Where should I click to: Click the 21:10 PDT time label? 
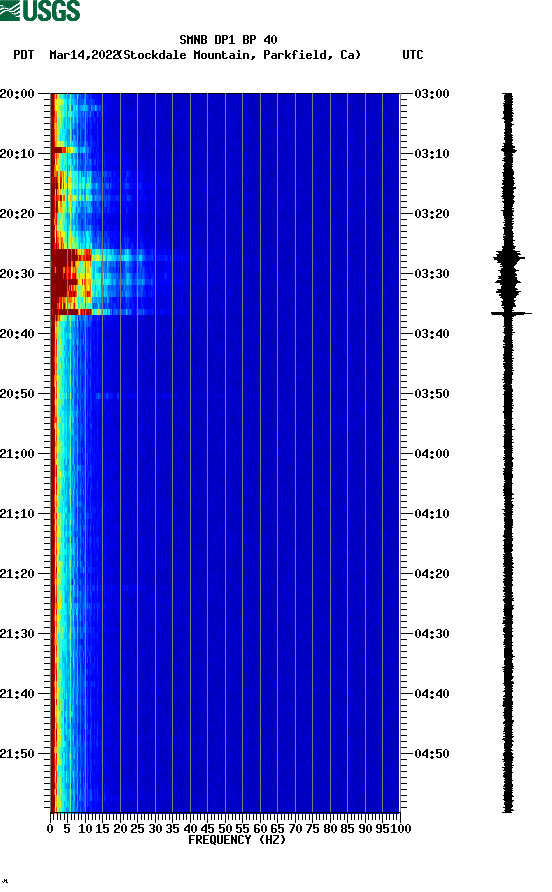17,514
